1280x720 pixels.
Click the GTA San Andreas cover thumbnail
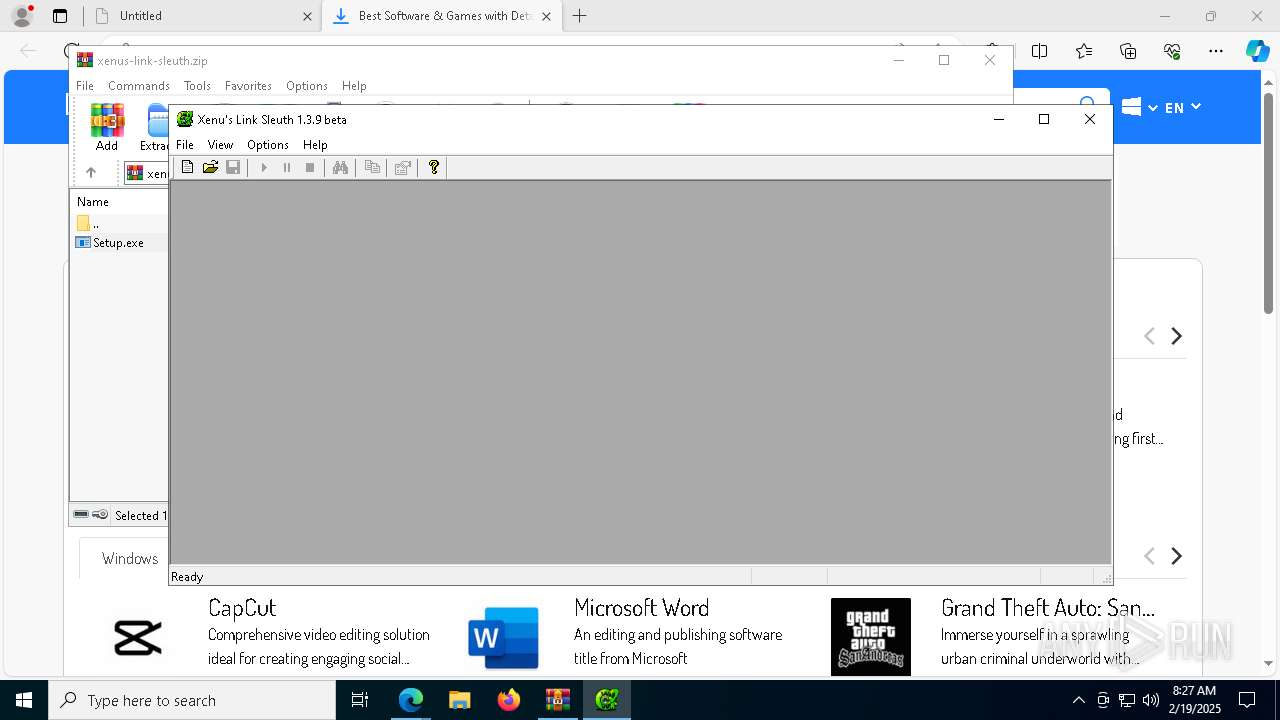(871, 637)
